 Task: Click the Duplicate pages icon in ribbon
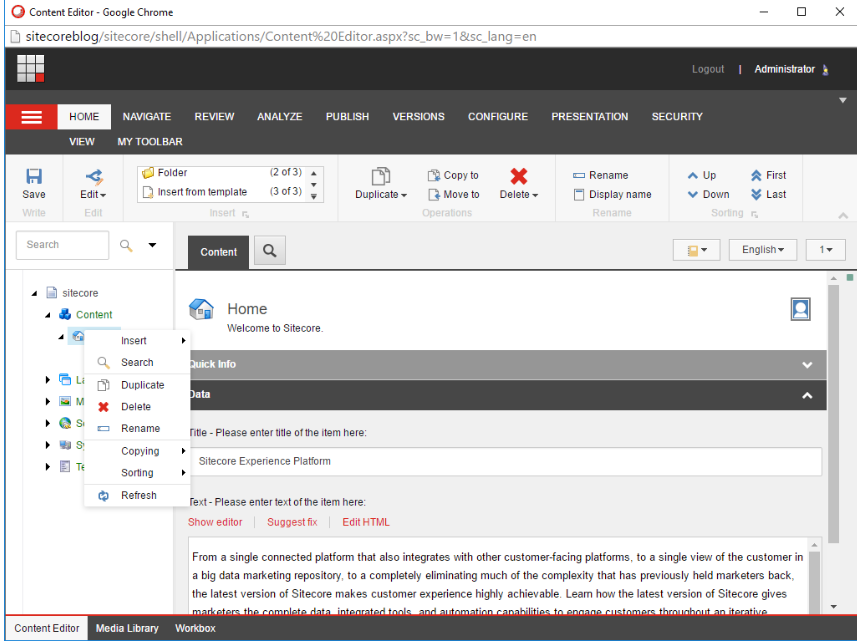pos(381,177)
